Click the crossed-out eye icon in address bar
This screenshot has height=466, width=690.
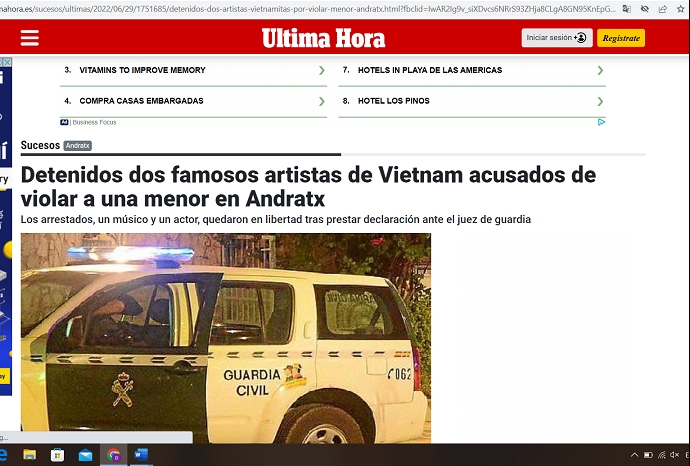point(645,8)
